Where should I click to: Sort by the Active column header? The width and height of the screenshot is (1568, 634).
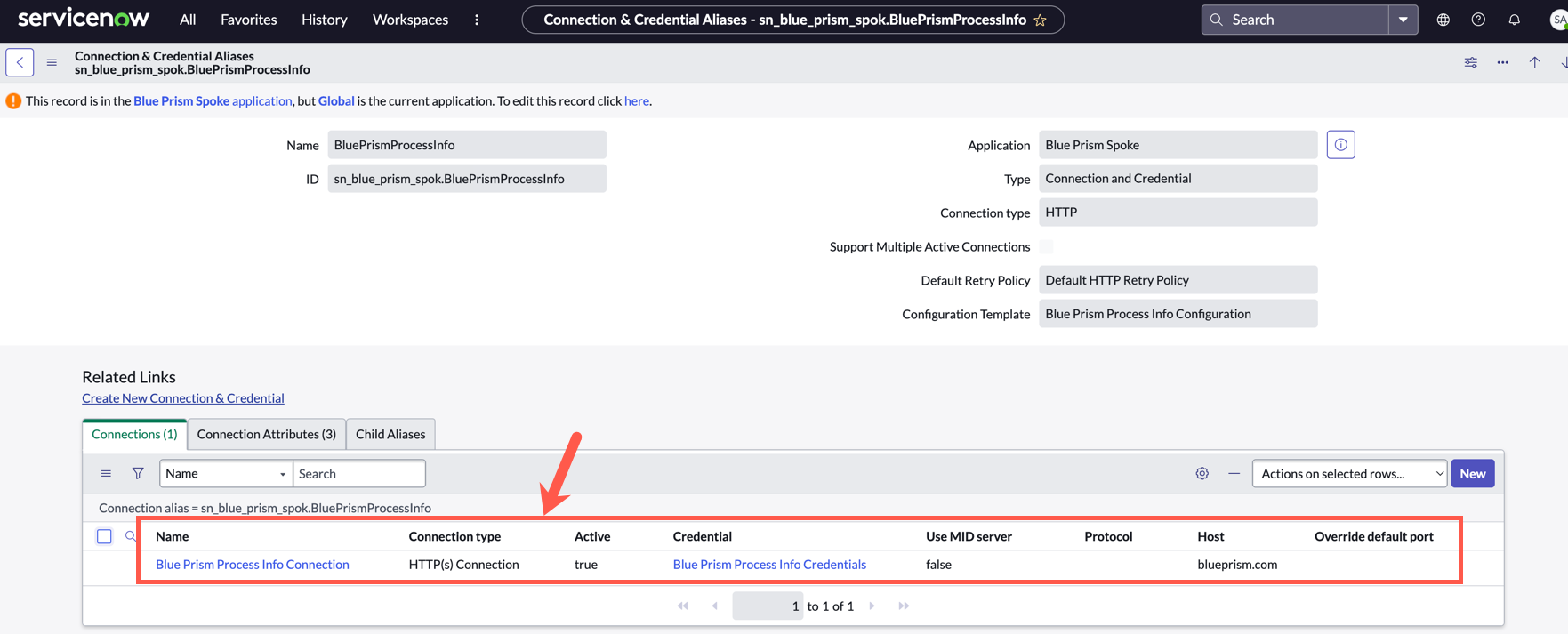click(x=592, y=536)
